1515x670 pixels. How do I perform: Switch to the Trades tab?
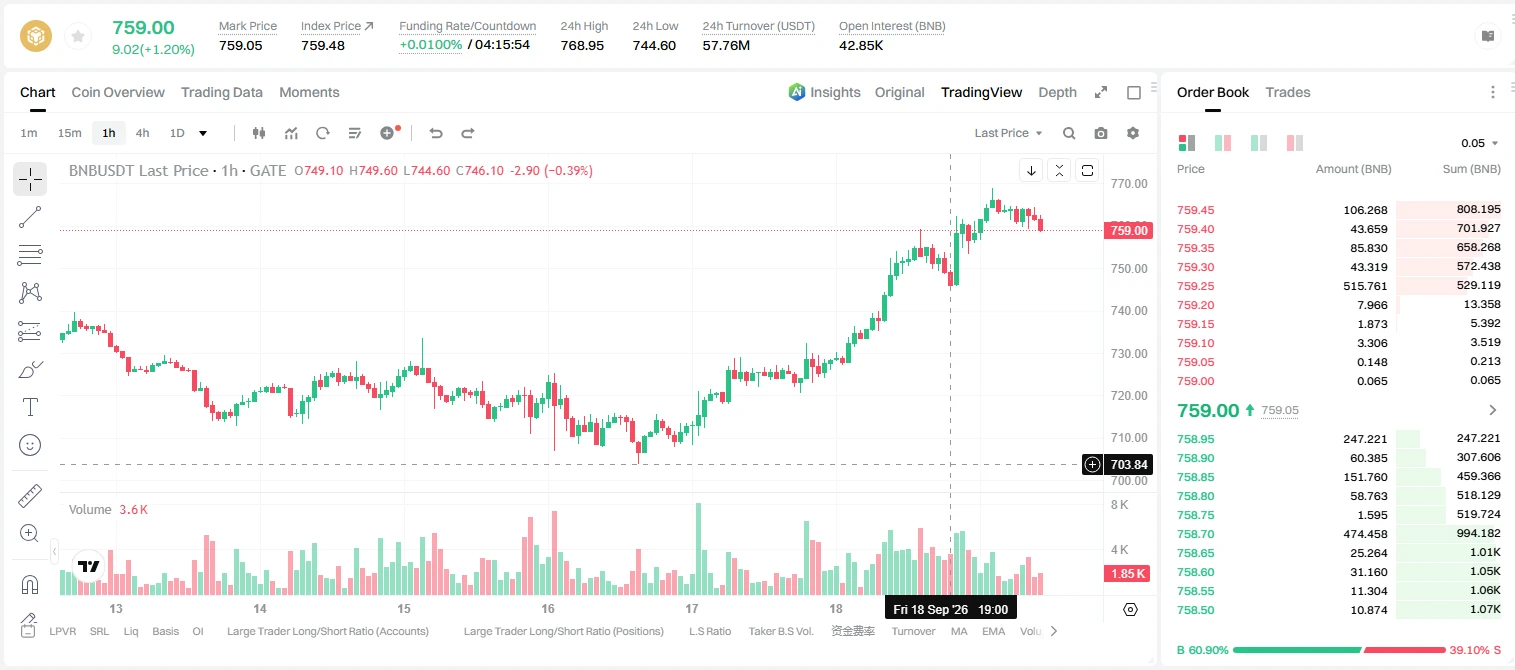click(x=1287, y=92)
